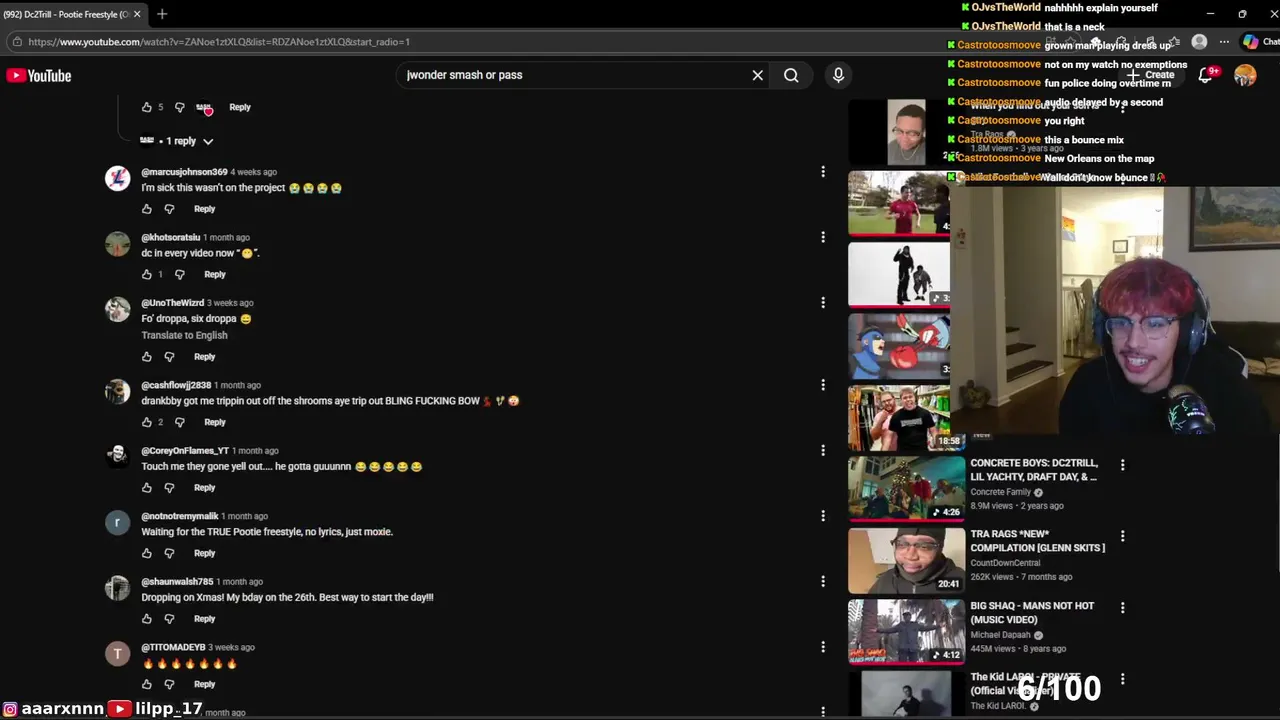
Task: Click the YouTube home logo
Action: [x=39, y=75]
